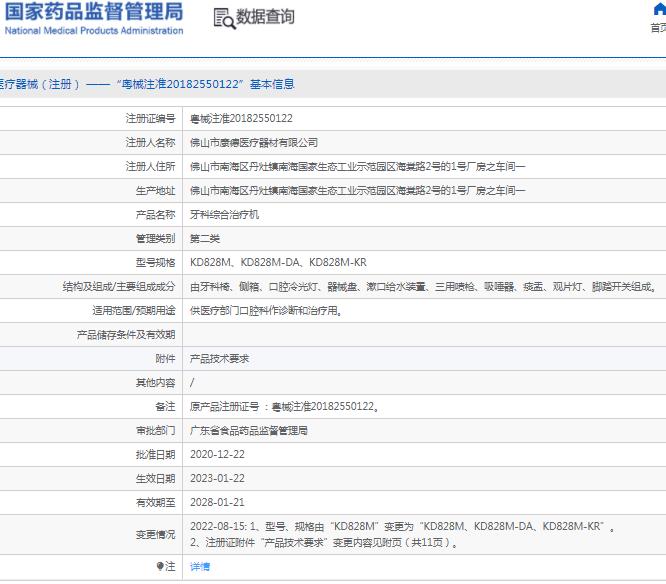Click the National Medical Products Administration subtitle

coord(94,31)
